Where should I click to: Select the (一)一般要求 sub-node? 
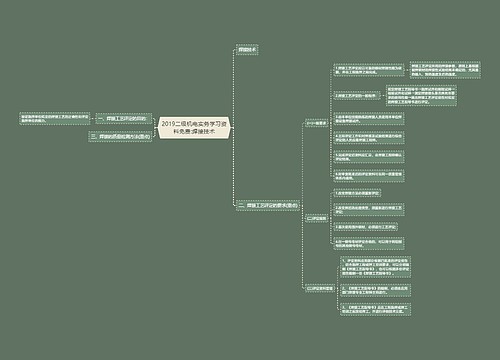point(317,123)
